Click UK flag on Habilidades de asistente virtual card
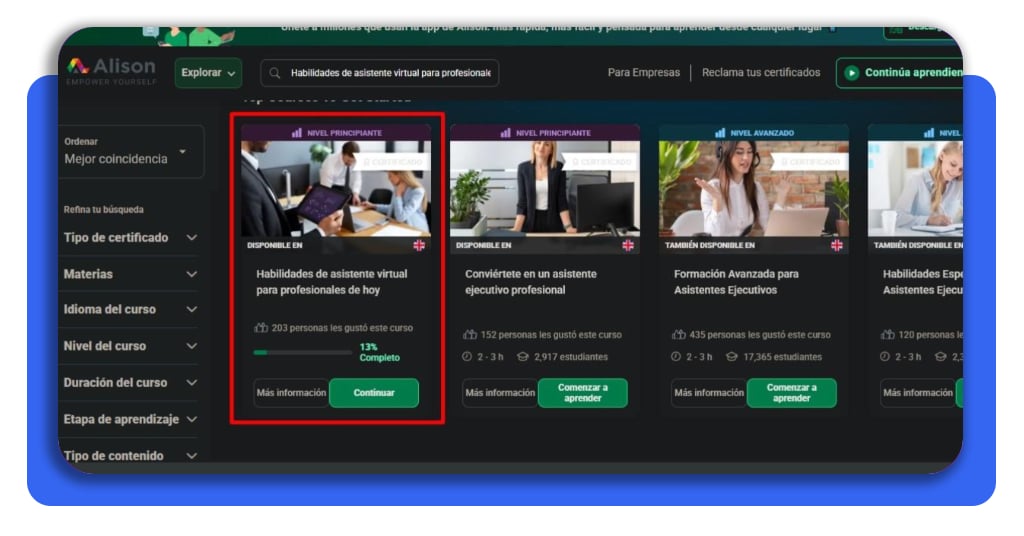Screen dimensions: 1024x536 point(419,245)
